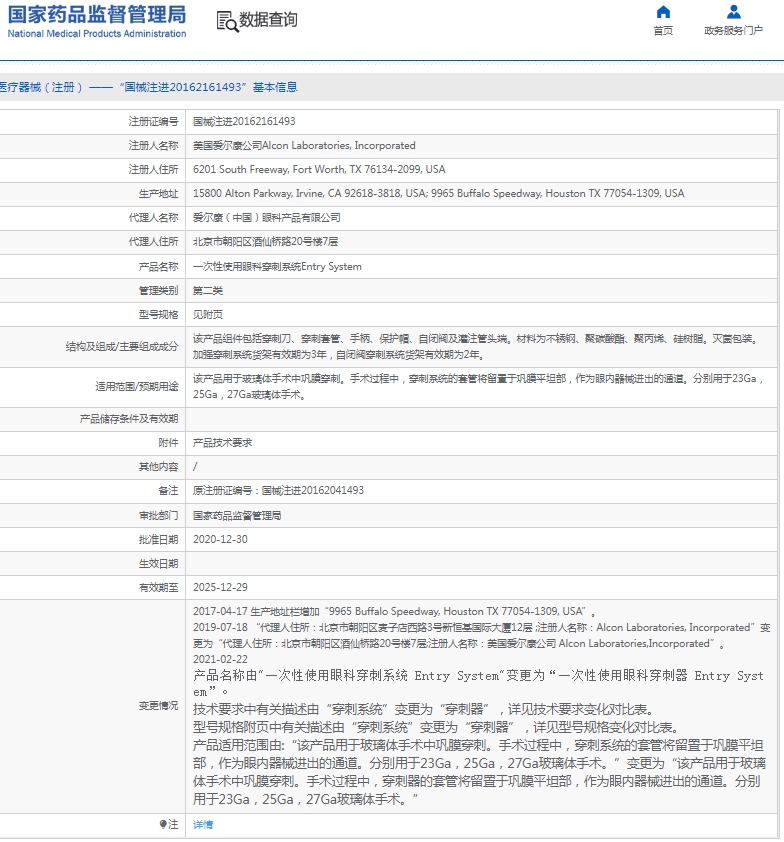Open the 详情 link in 注 row
The width and height of the screenshot is (784, 842).
(203, 824)
